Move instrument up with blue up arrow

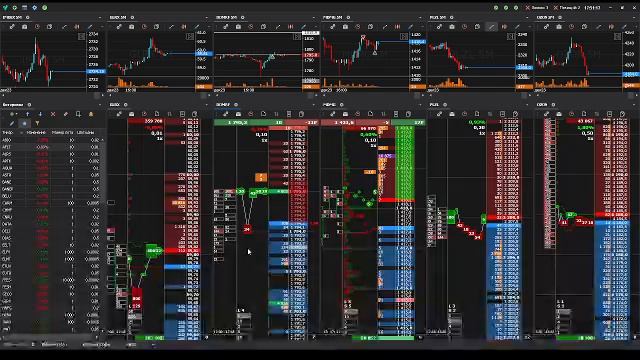pyautogui.click(x=28, y=114)
